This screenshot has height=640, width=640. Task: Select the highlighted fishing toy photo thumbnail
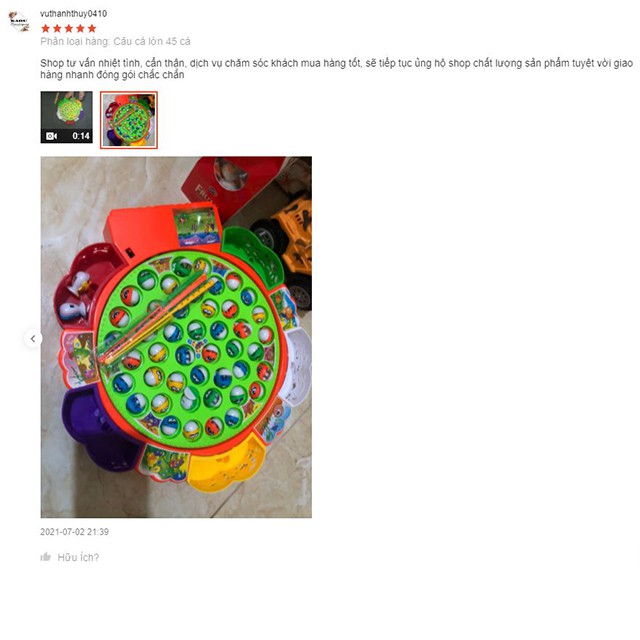(x=129, y=120)
